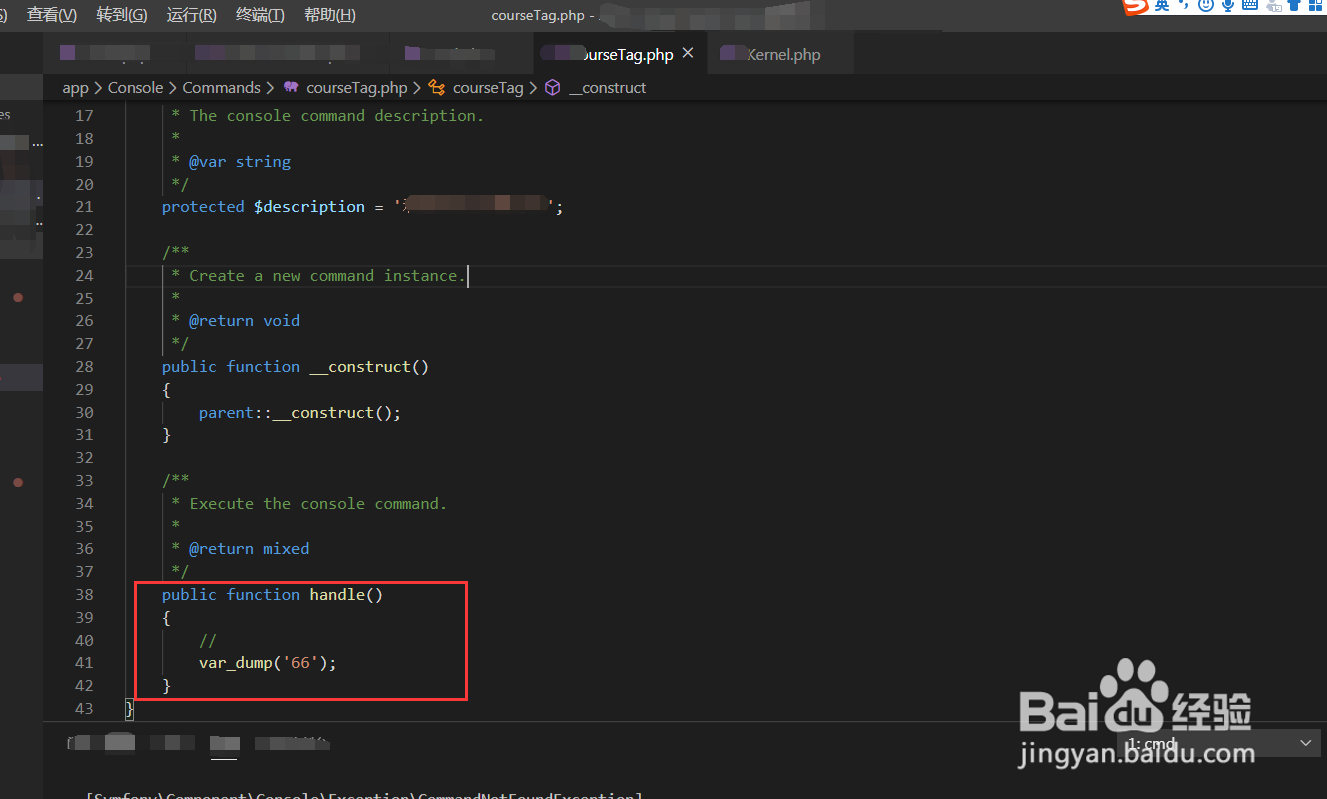Viewport: 1327px width, 799px height.
Task: Click 'public function __construct()' text
Action: [295, 367]
